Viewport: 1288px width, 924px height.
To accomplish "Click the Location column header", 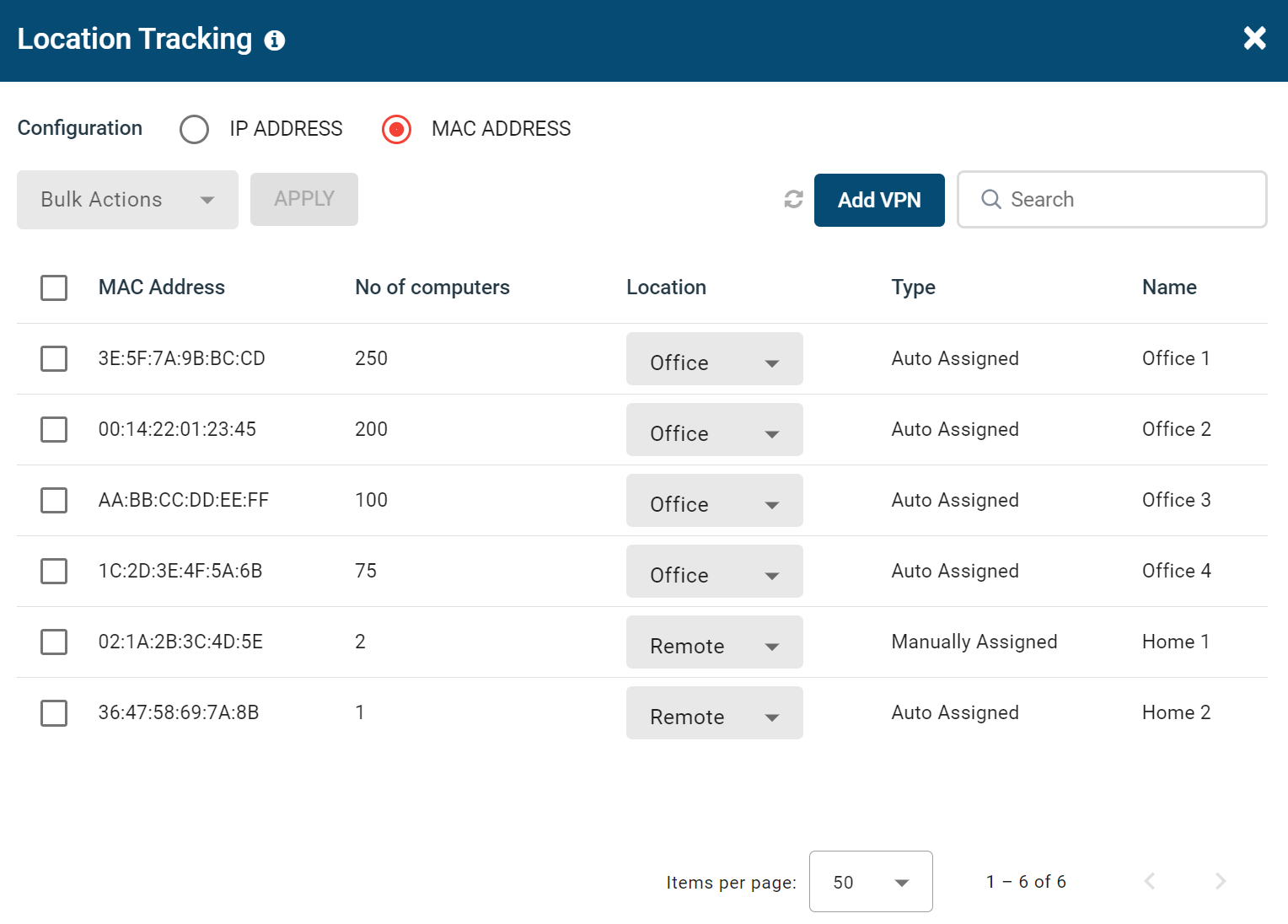I will pos(666,287).
